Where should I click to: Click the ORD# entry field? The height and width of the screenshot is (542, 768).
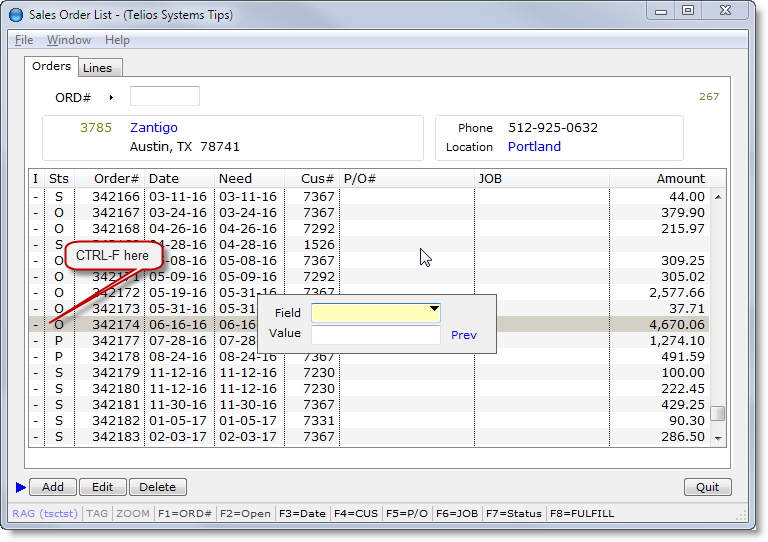coord(165,97)
